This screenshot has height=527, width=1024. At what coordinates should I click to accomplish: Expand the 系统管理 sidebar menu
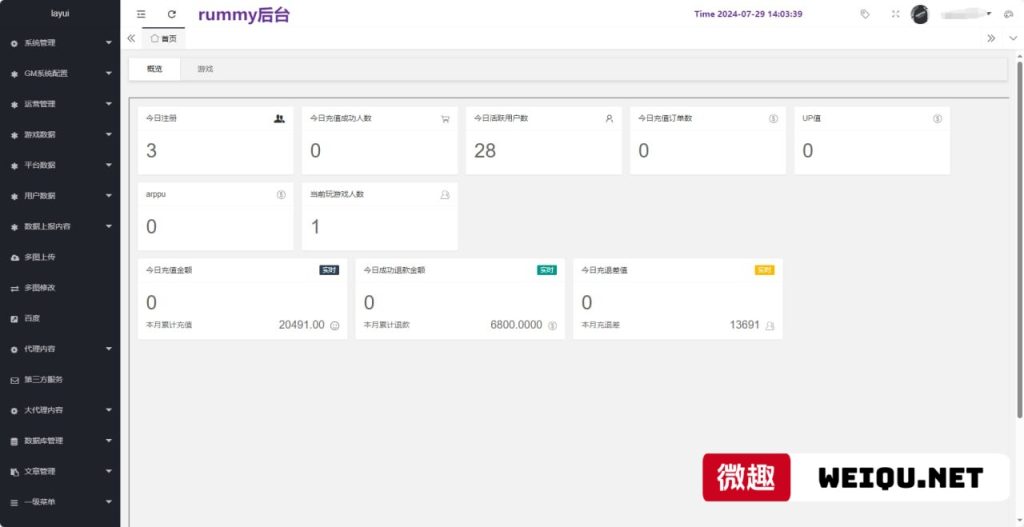coord(60,43)
